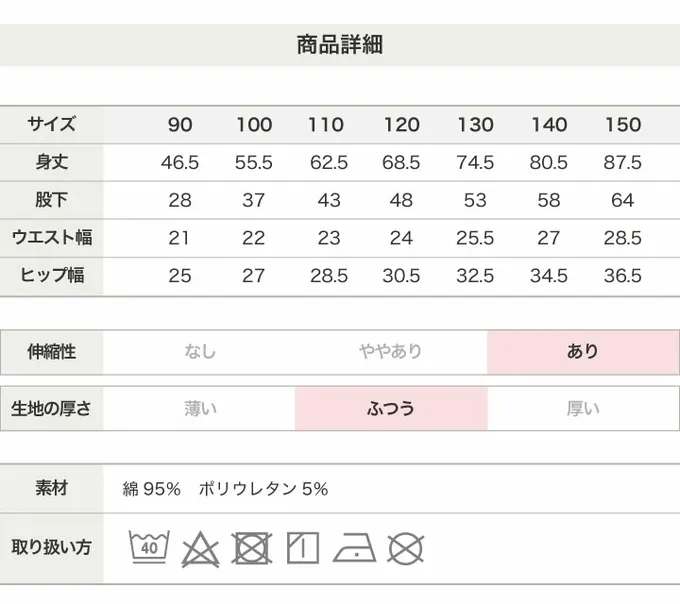
Task: Click the line-dry square icon
Action: point(302,548)
